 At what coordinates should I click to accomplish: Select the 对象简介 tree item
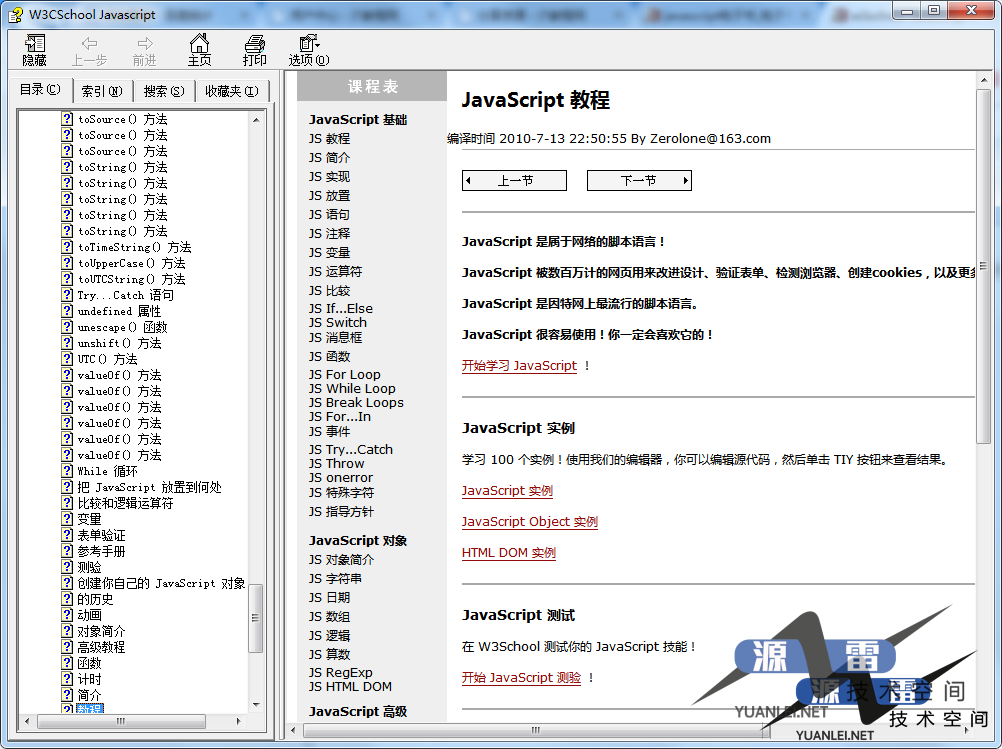click(102, 631)
